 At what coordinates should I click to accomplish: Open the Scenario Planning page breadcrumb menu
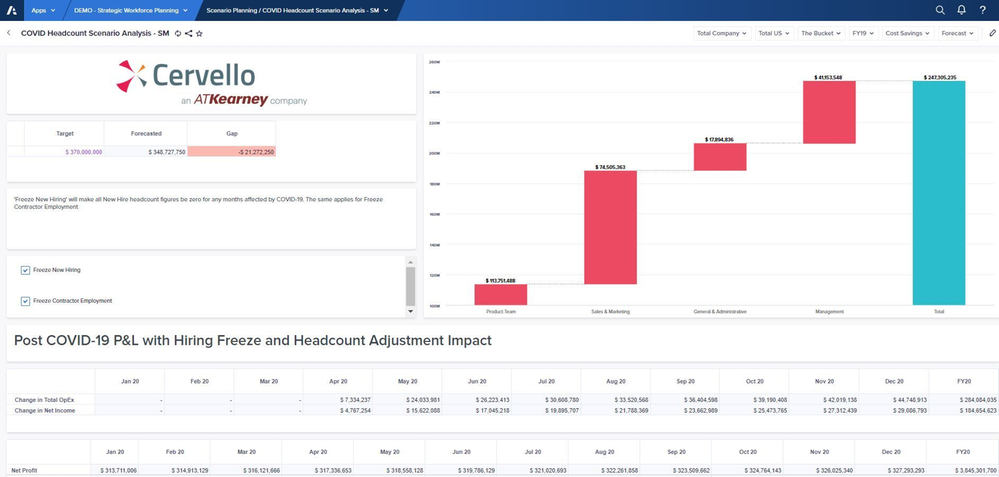click(297, 10)
